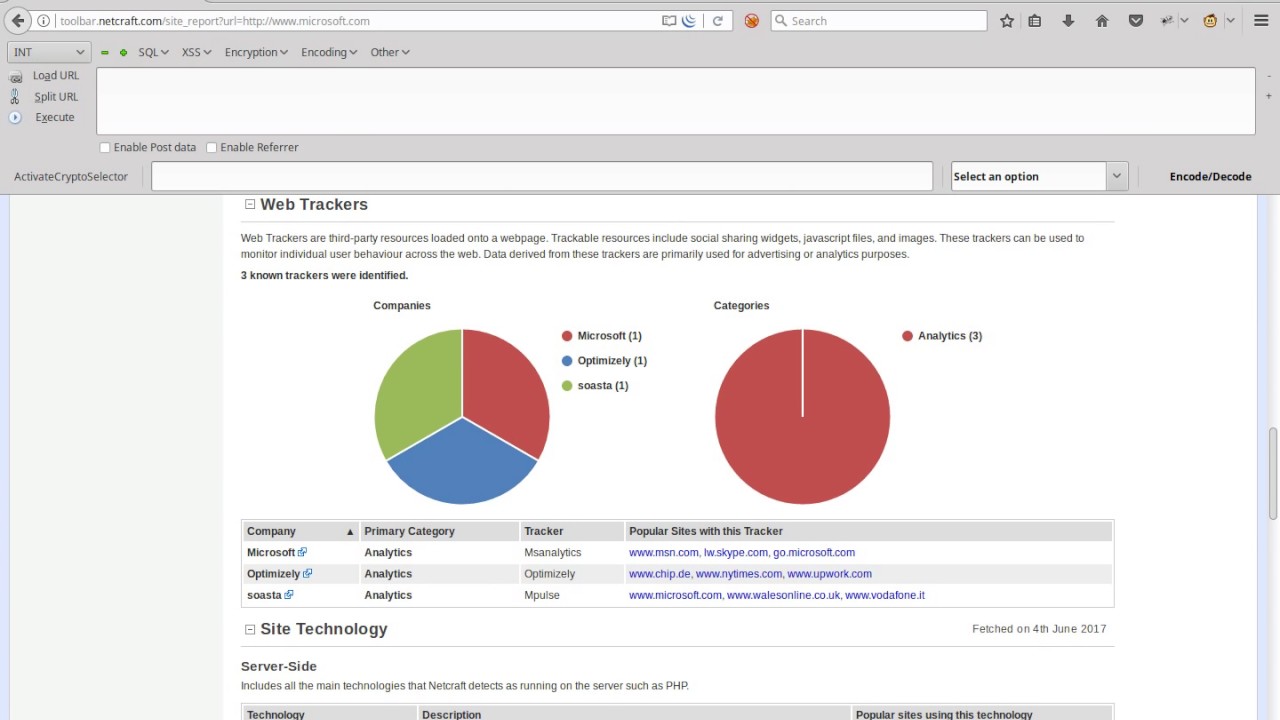
Task: Click the blue jQuery swirl icon in address bar
Action: point(690,21)
